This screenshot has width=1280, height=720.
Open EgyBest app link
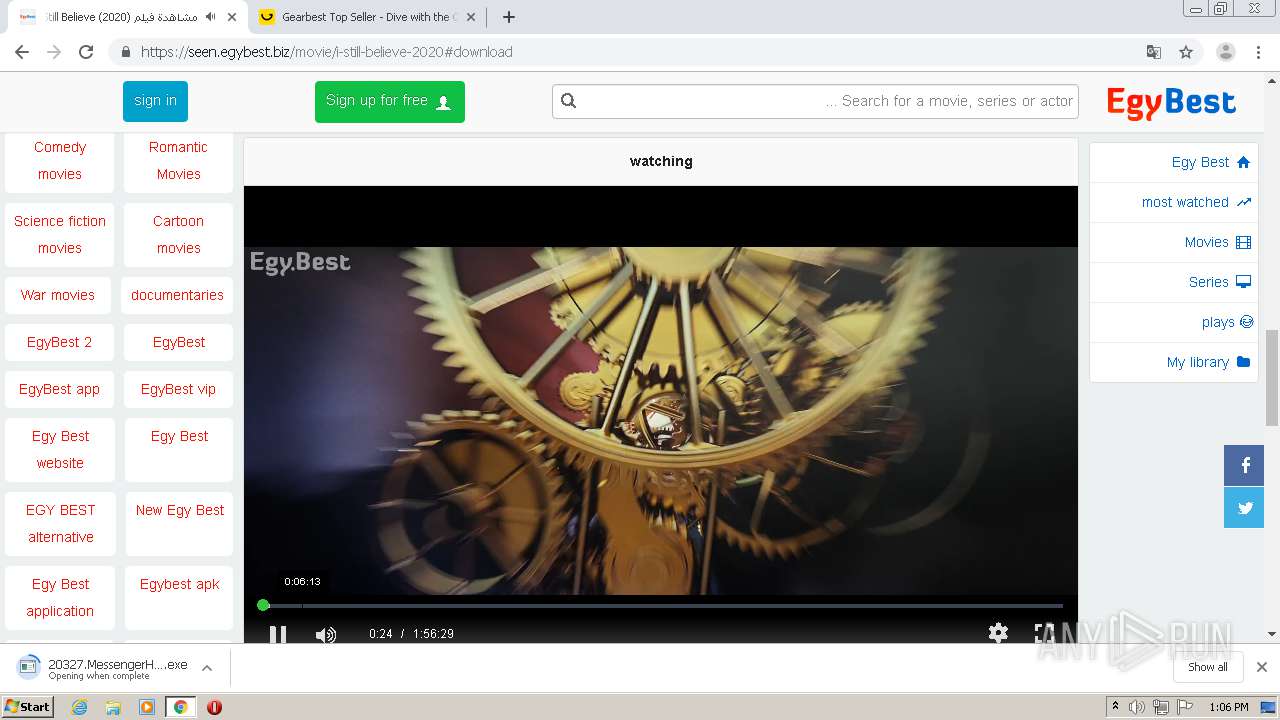[x=59, y=389]
